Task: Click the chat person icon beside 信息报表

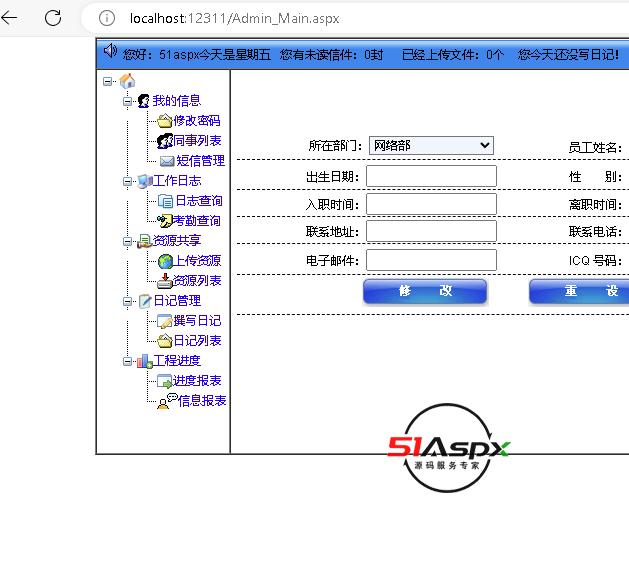Action: click(x=167, y=401)
